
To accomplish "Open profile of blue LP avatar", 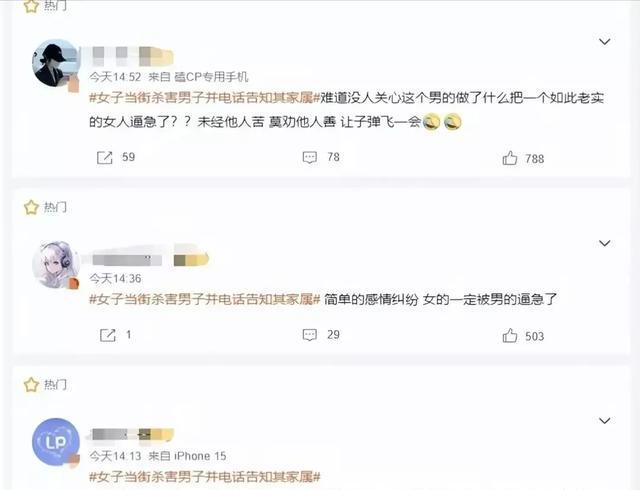I will (56, 442).
